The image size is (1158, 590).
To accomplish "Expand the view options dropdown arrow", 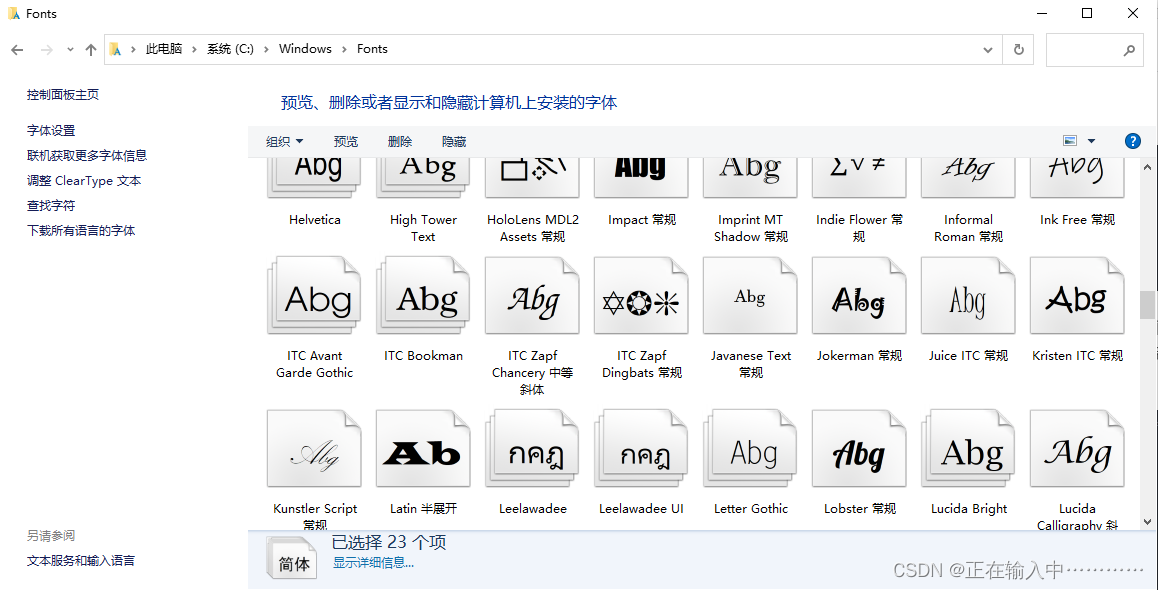I will 1092,141.
